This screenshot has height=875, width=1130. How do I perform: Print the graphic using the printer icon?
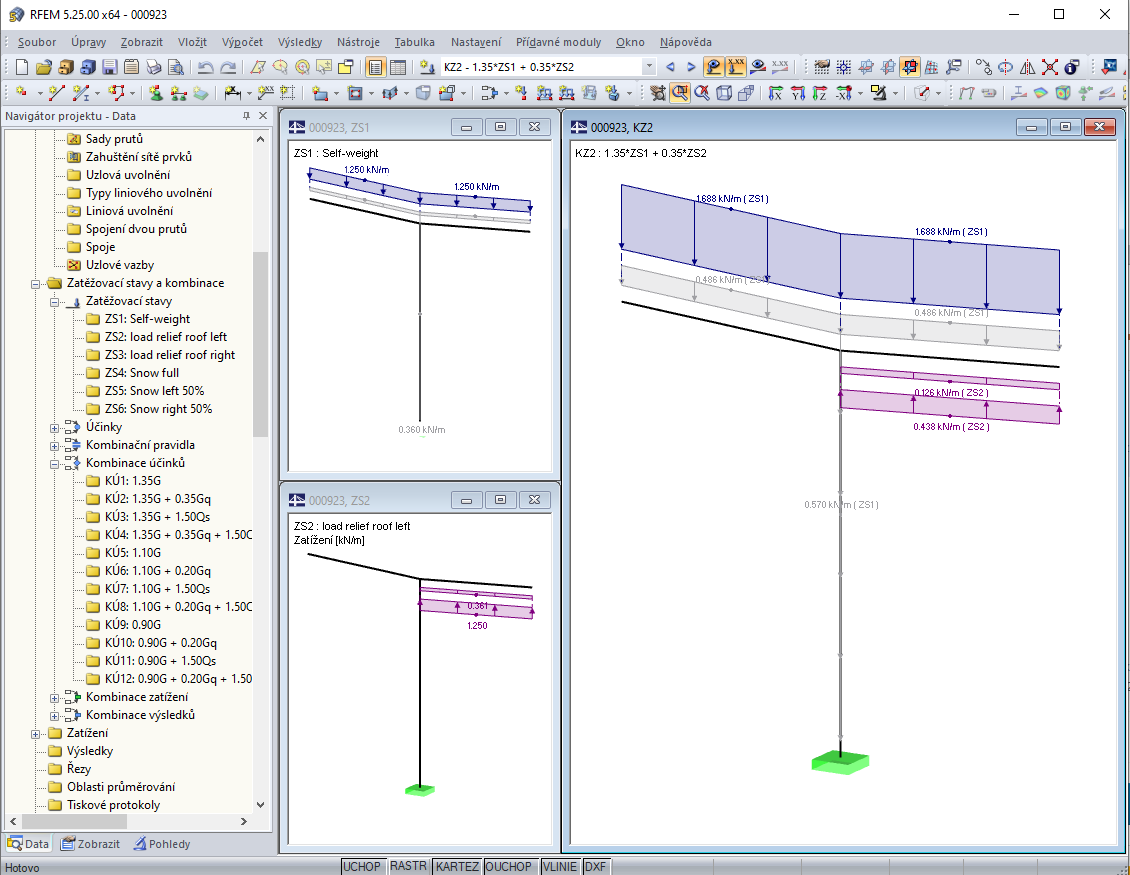click(x=154, y=67)
